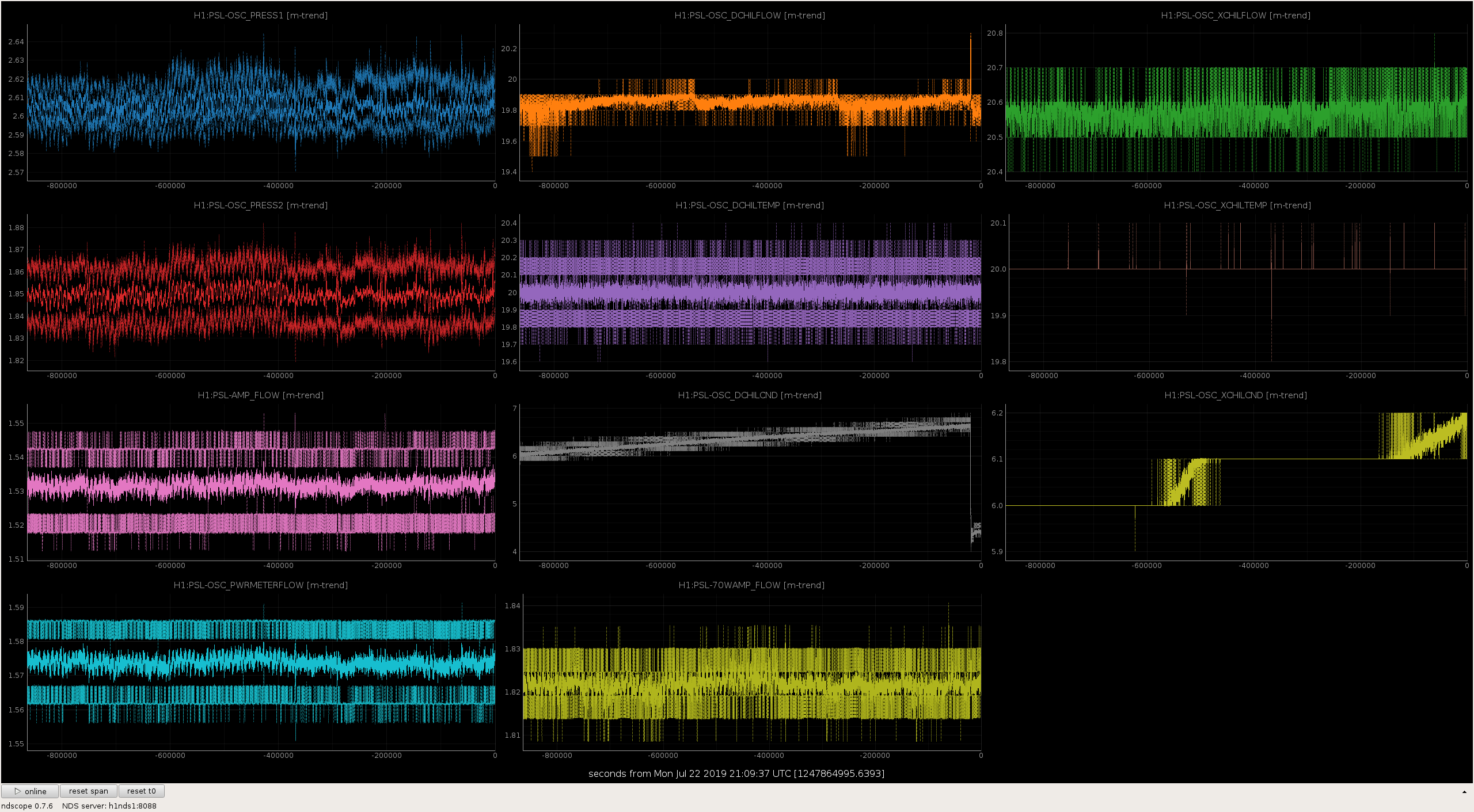Click inside the red OSC_PRESS2 trend plot
Viewport: 1474px width, 812px height.
261,292
